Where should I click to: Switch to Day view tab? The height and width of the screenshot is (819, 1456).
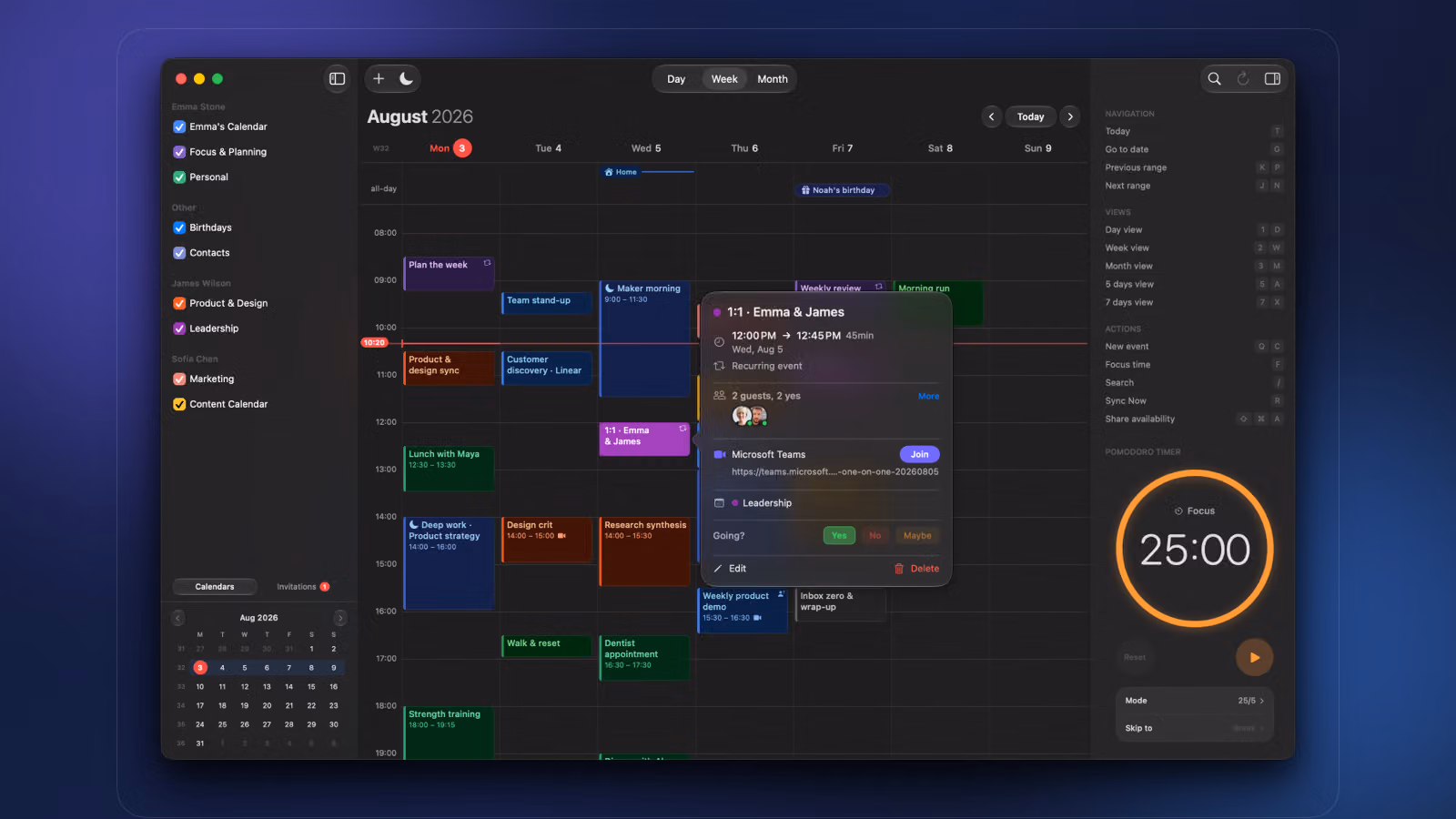click(676, 79)
